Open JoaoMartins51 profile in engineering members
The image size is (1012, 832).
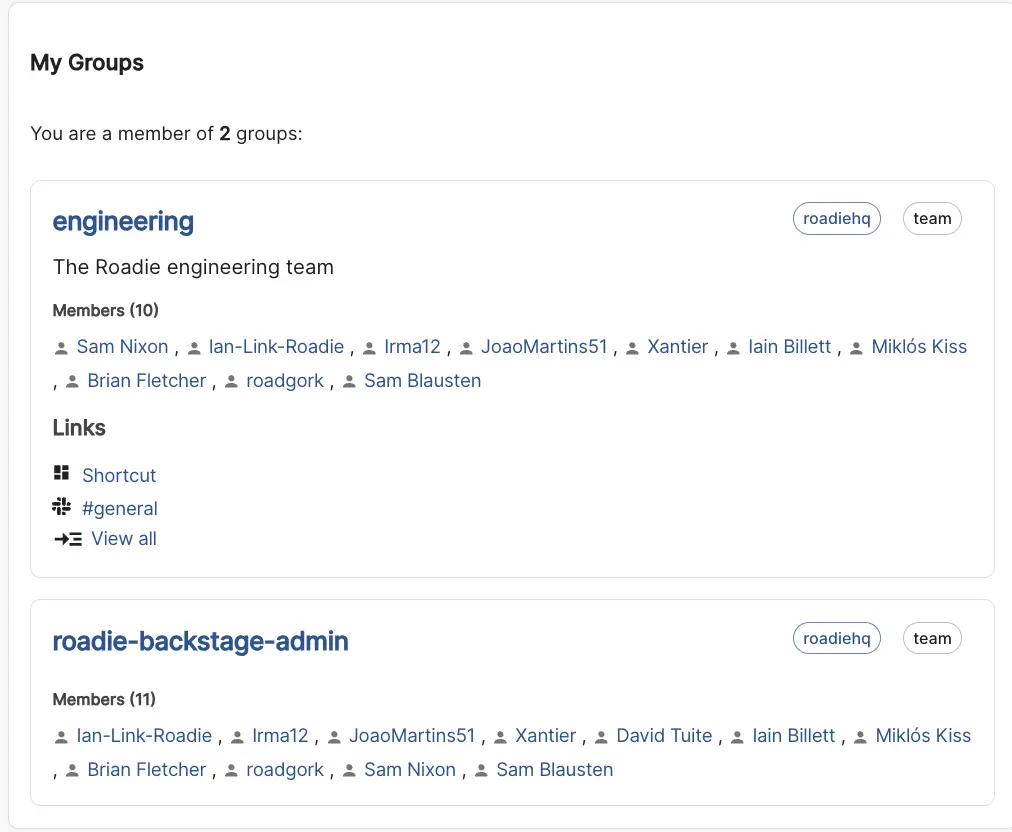click(x=544, y=347)
